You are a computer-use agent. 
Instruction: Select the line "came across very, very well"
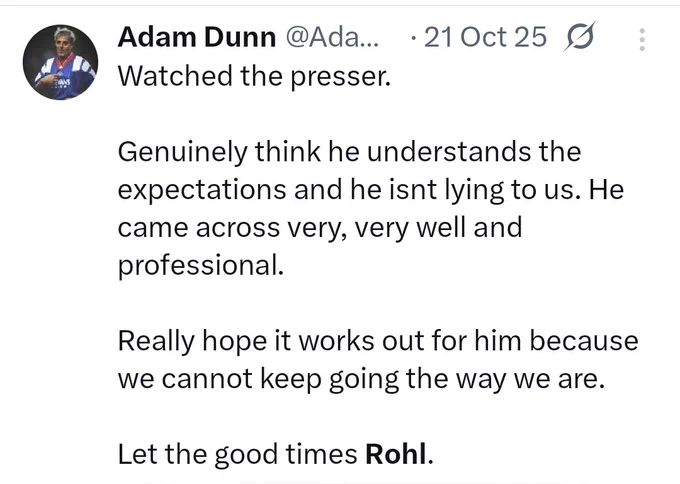(x=320, y=228)
